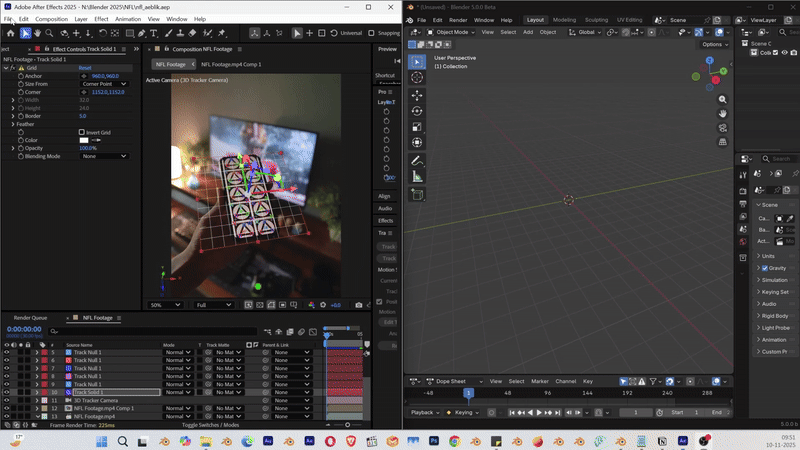Click the viewport zoom magnifier in Blender

722,99
